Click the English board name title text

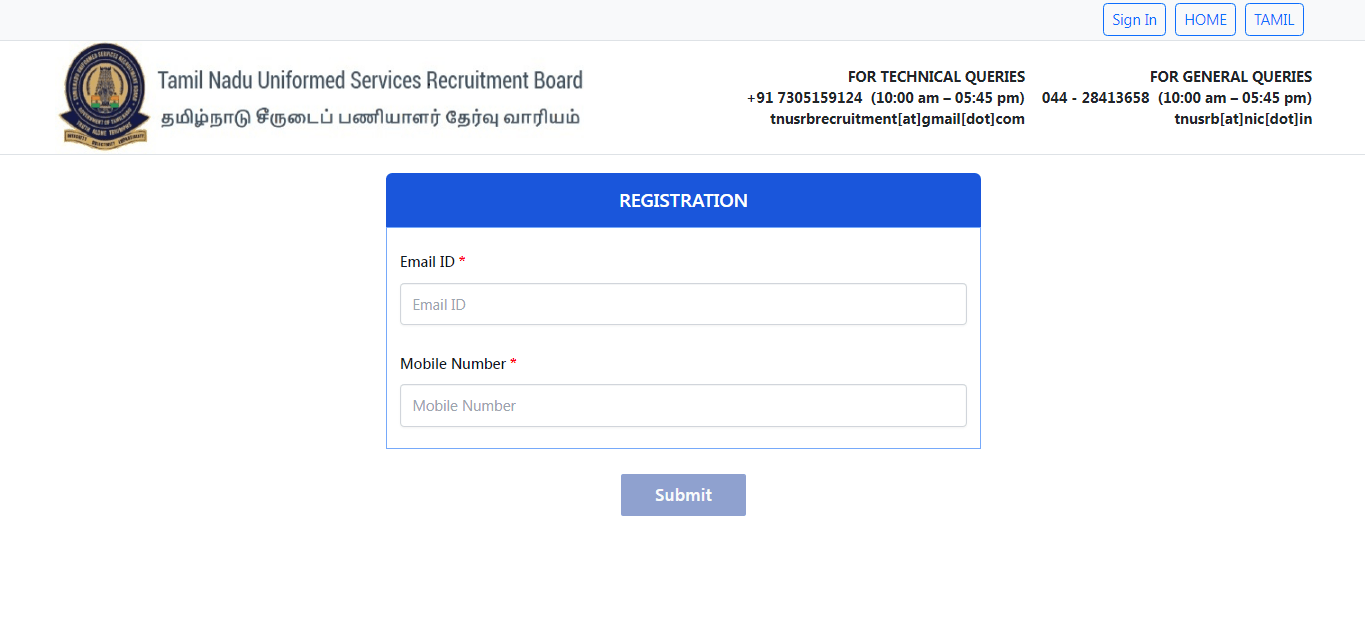click(x=370, y=80)
